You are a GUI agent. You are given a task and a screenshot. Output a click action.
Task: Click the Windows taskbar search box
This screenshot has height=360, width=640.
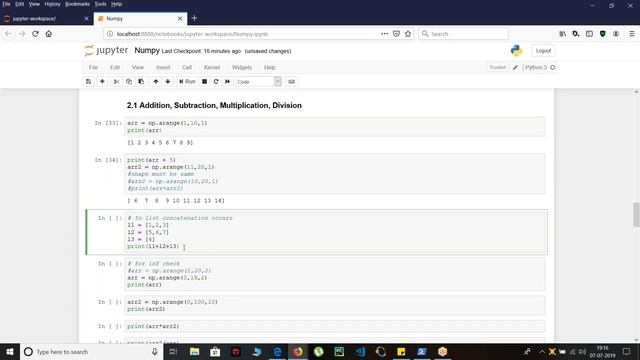coord(91,352)
